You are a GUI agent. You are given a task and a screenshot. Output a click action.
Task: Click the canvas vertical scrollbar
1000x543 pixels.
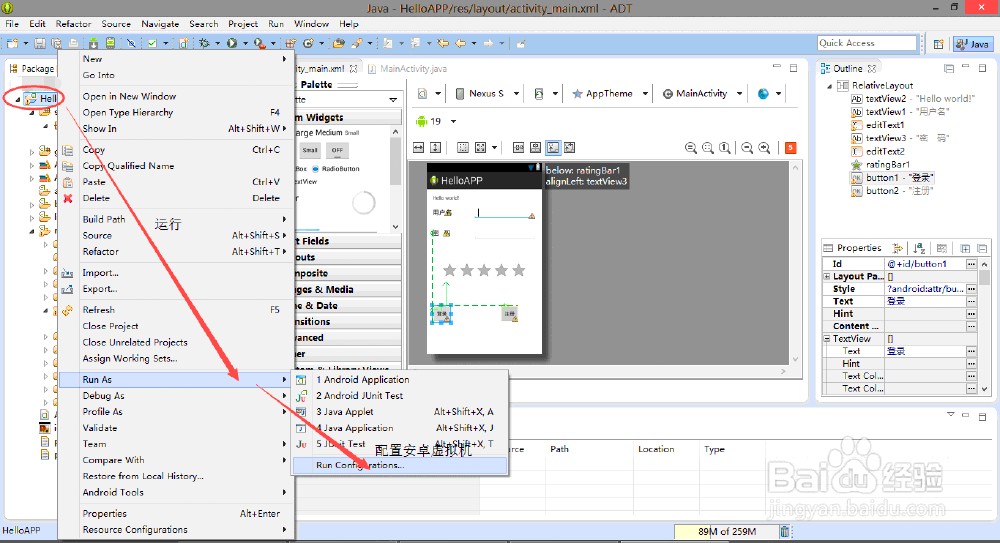point(795,264)
